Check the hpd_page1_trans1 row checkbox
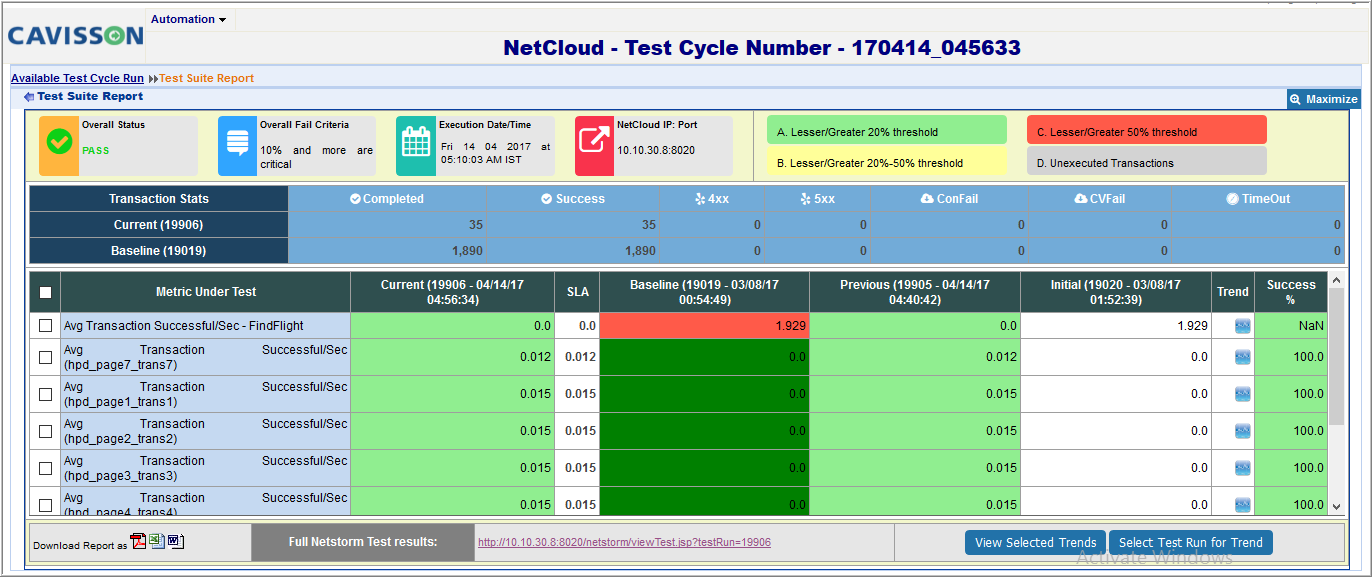 pyautogui.click(x=45, y=394)
